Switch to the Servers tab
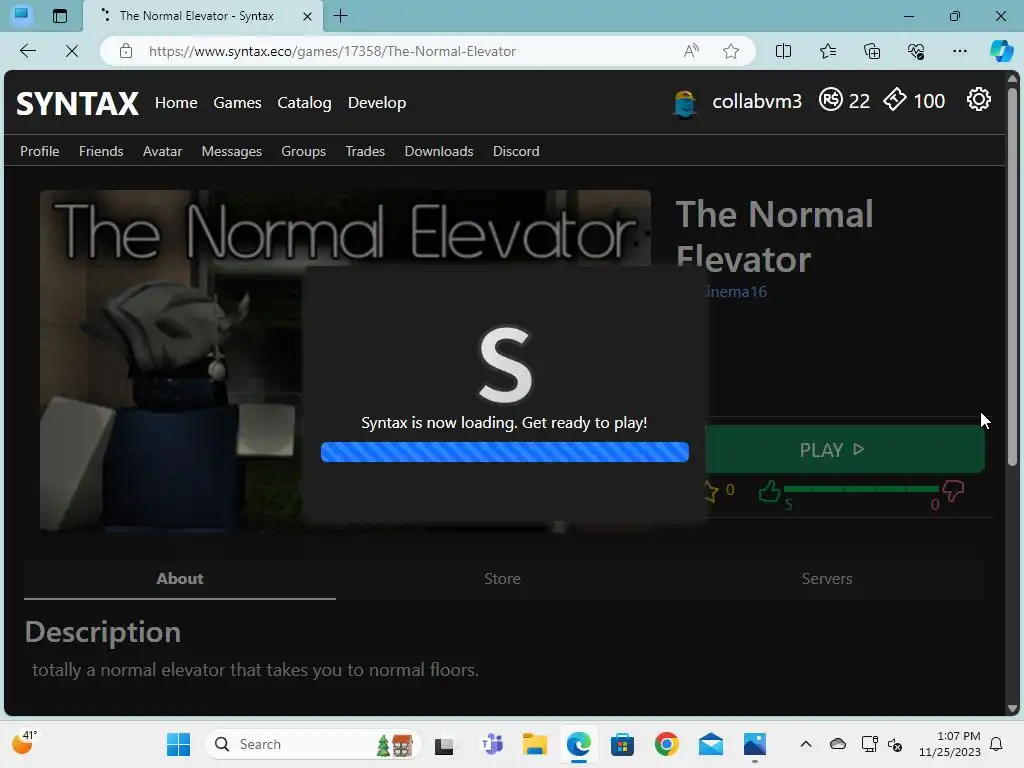The width and height of the screenshot is (1024, 768). point(827,579)
